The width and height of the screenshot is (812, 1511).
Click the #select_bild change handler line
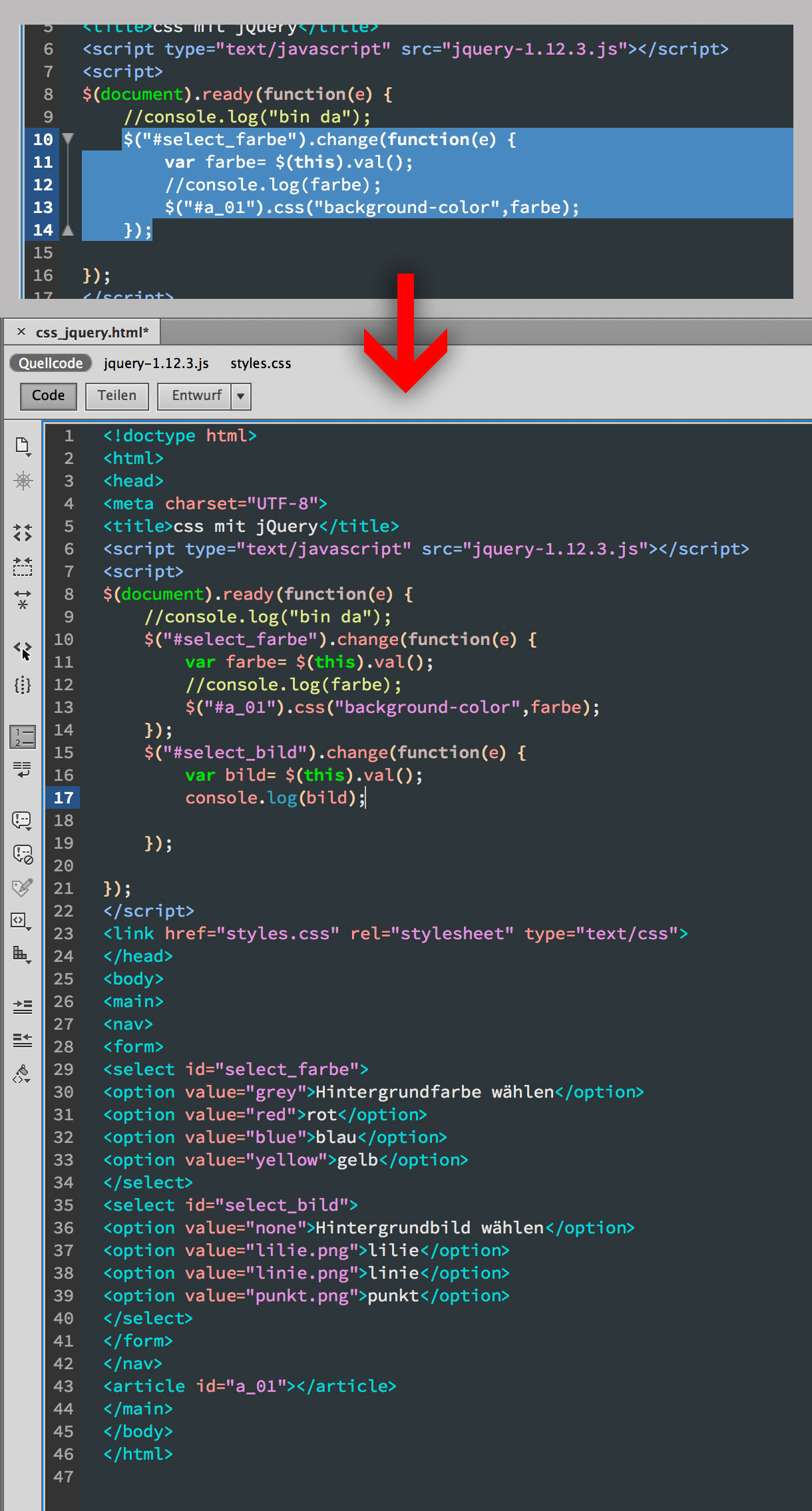335,752
